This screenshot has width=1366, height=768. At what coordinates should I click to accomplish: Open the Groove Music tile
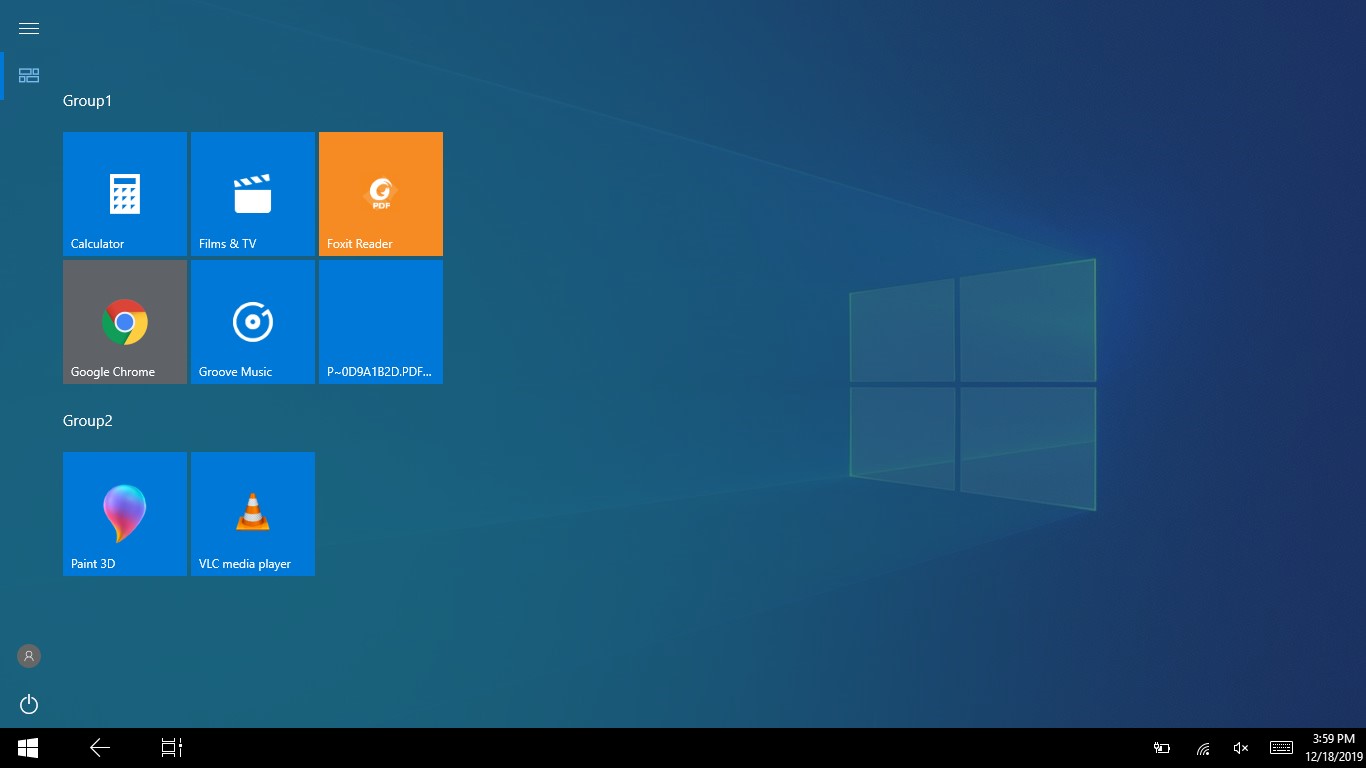[x=253, y=322]
